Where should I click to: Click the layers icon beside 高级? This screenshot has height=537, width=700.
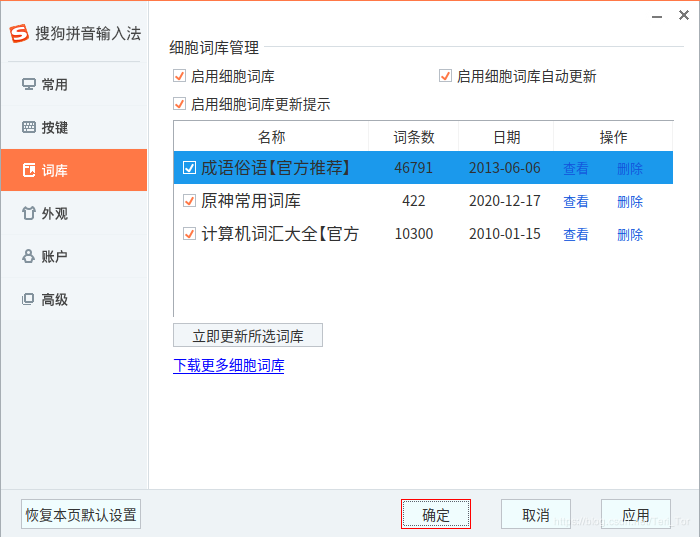click(x=28, y=299)
